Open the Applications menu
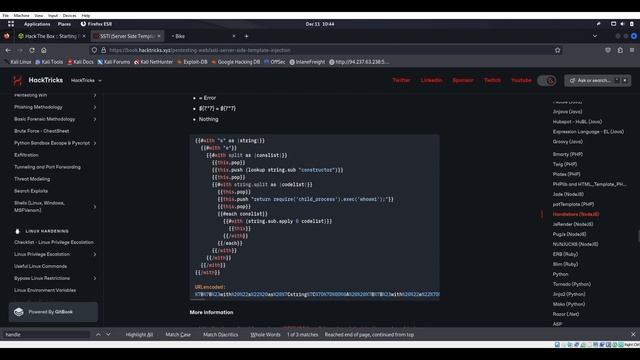Screen dimensions: 640x360 tap(37, 24)
